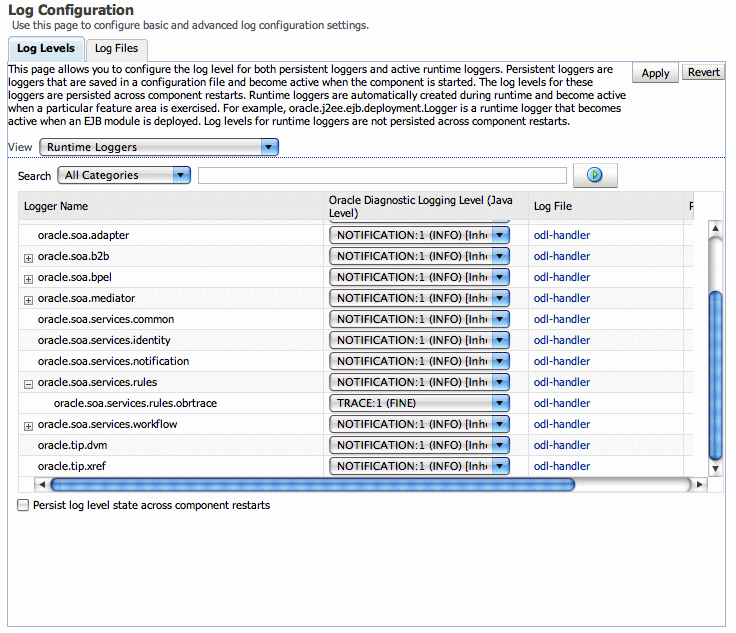
Task: Expand the oracle.soa.services.workflow tree node
Action: tap(29, 426)
